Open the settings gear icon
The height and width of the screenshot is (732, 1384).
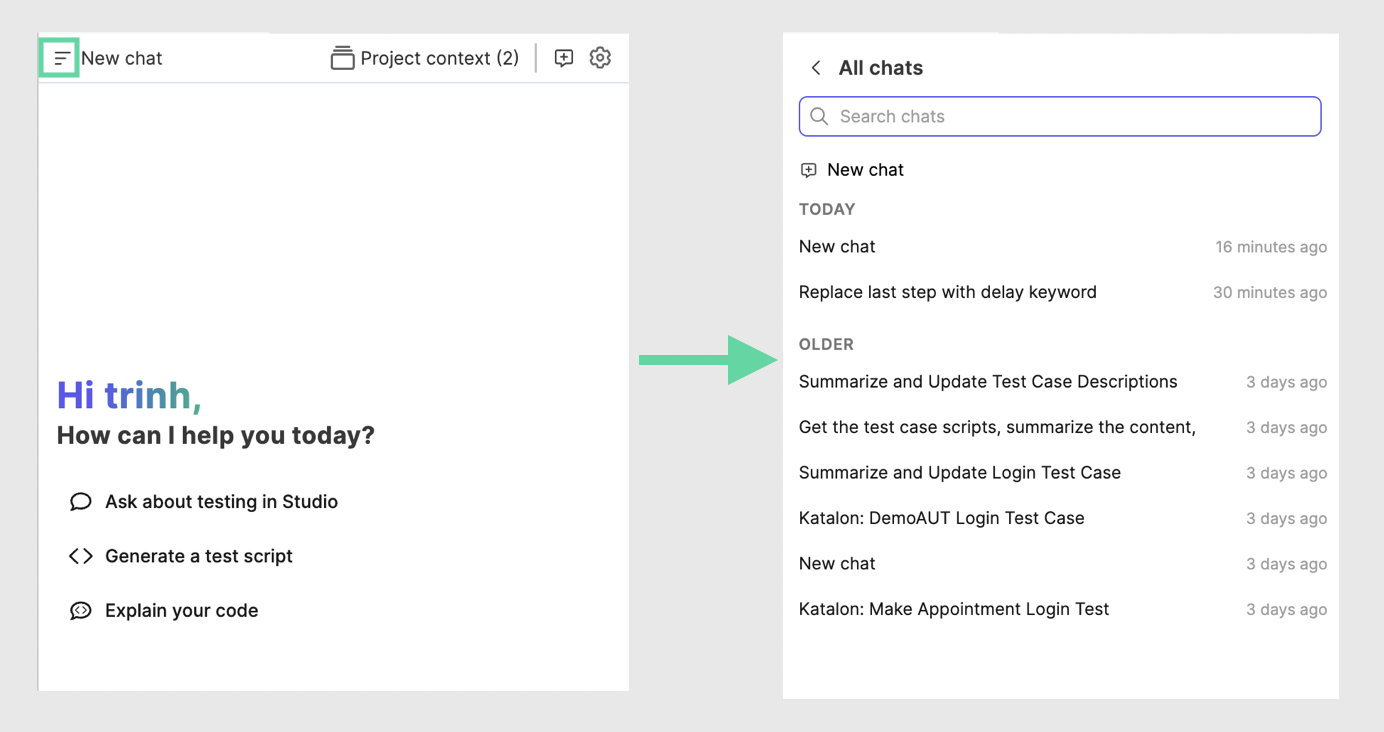(600, 58)
